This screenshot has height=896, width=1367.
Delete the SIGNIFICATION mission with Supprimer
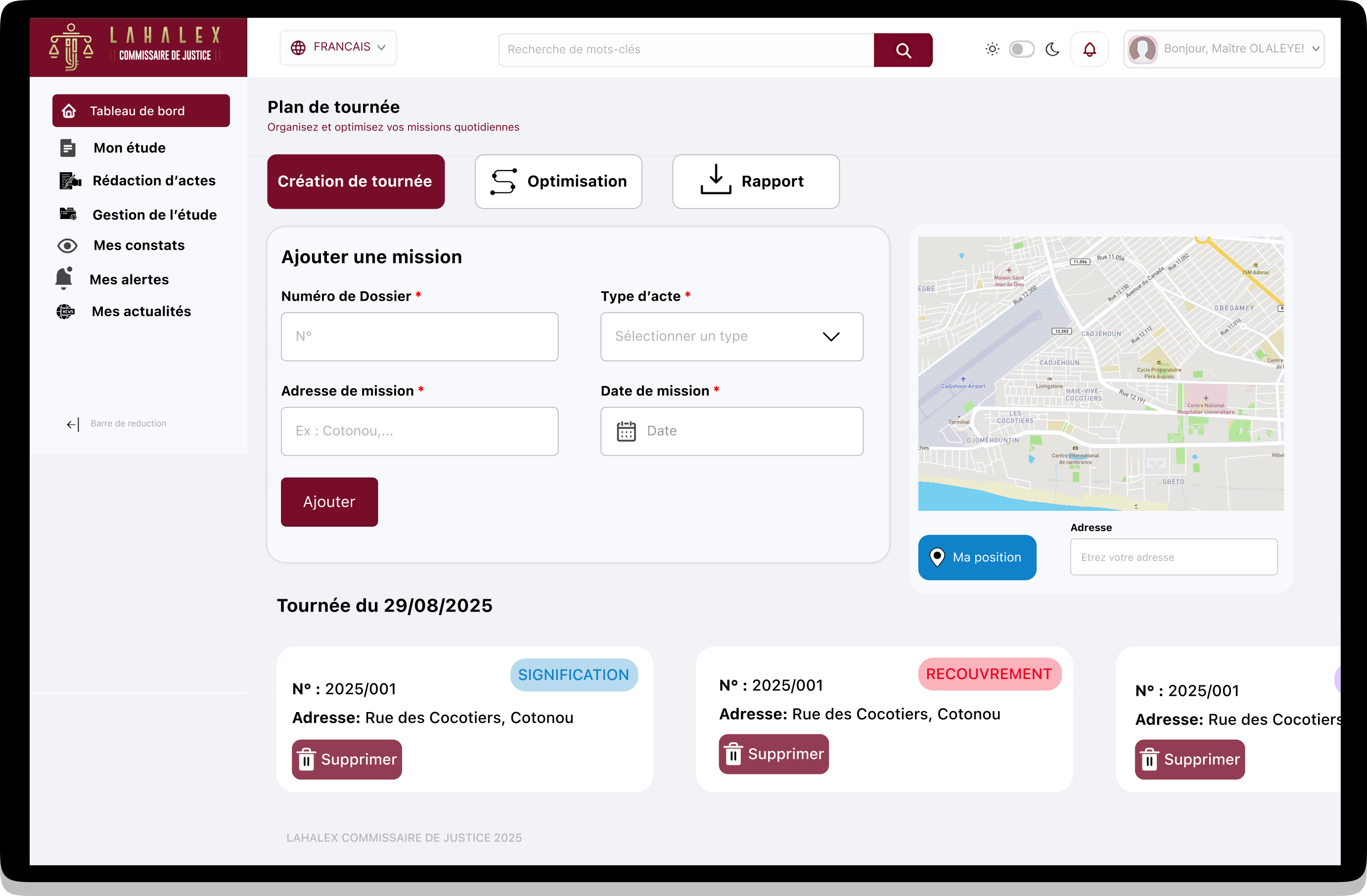coord(346,760)
